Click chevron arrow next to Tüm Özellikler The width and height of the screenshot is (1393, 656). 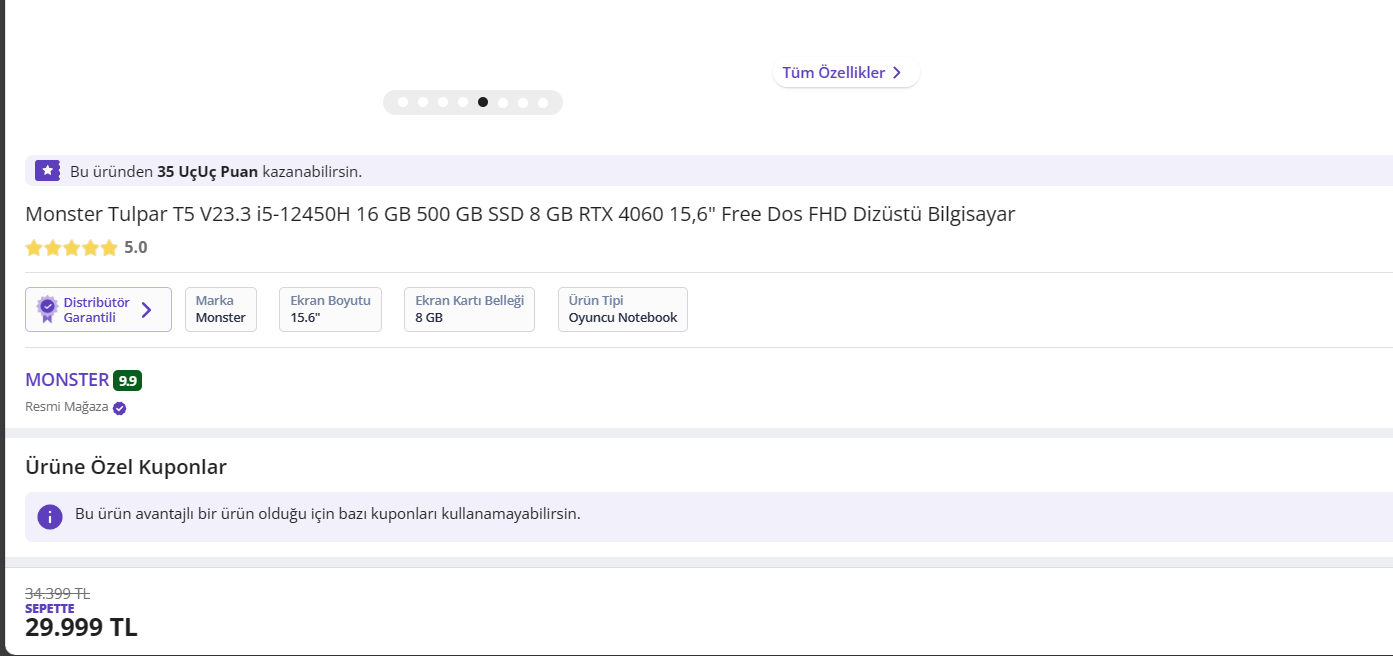tap(897, 72)
